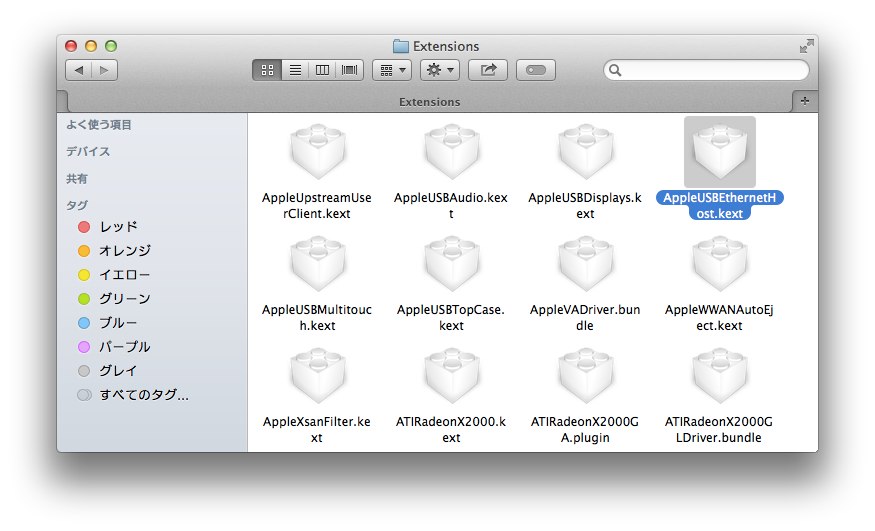Click the ATIRadeonX2000GA.plugin file name label
This screenshot has height=531, width=875.
tap(585, 429)
